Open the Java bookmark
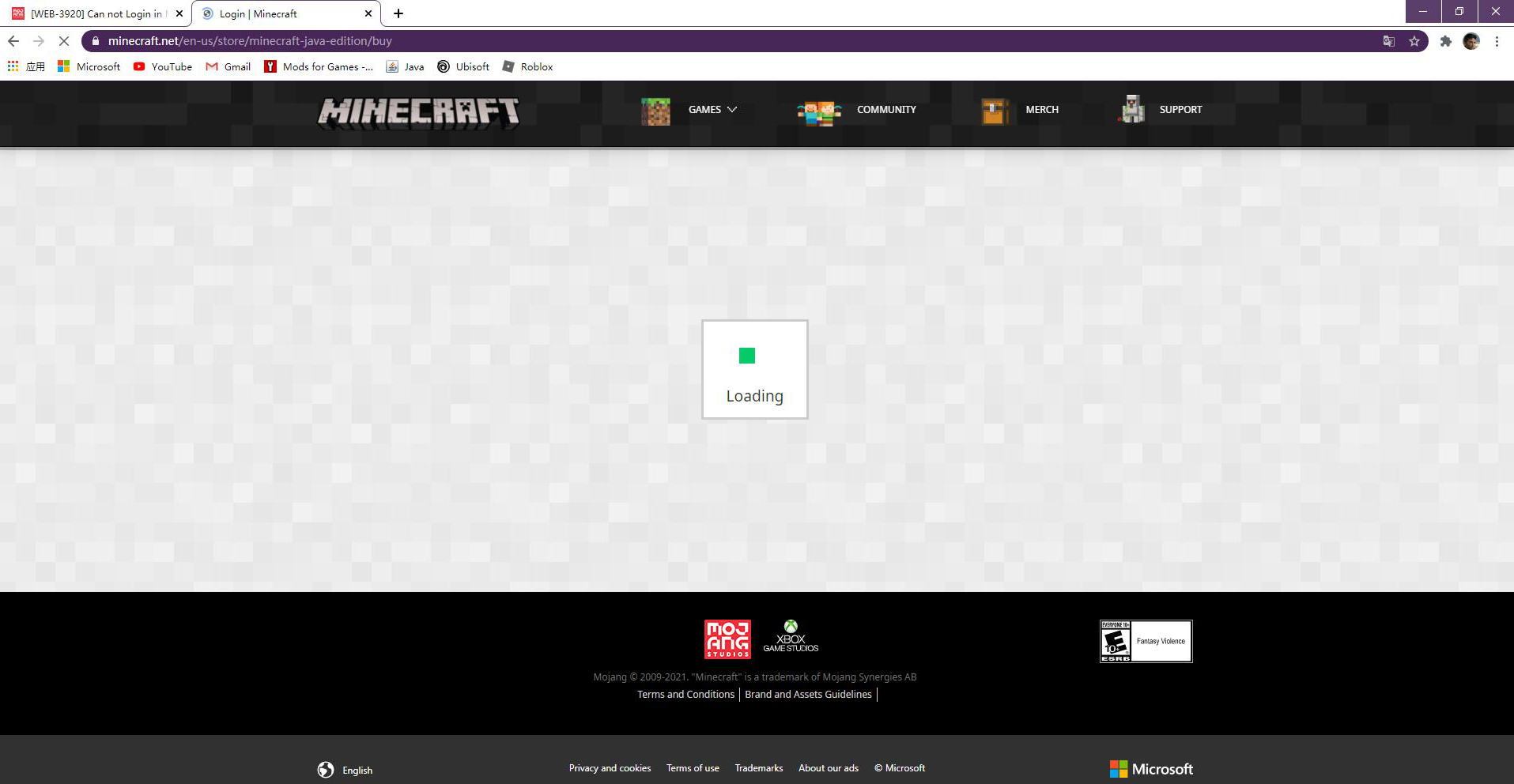Screen dimensions: 1514x784 [x=405, y=66]
